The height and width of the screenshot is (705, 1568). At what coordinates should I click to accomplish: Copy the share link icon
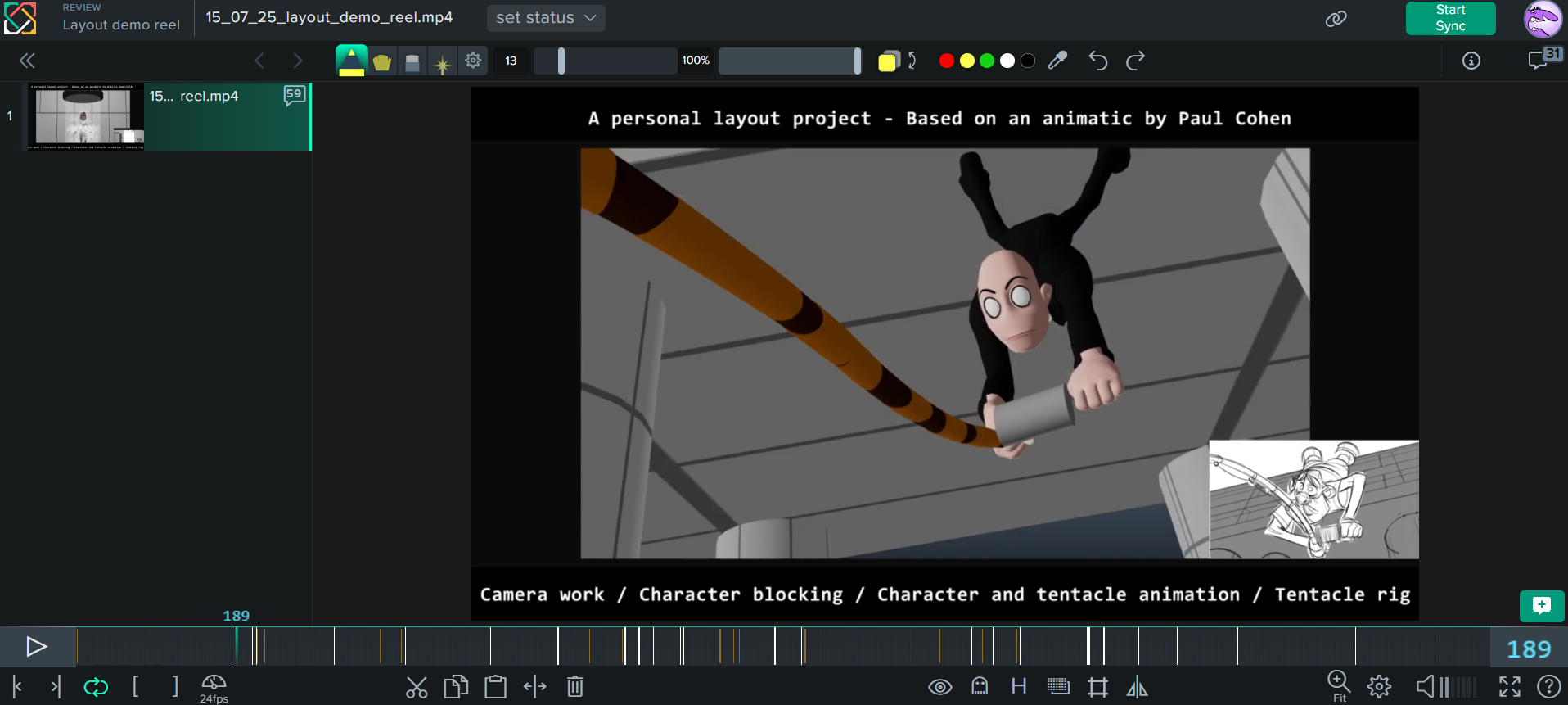pyautogui.click(x=1336, y=19)
